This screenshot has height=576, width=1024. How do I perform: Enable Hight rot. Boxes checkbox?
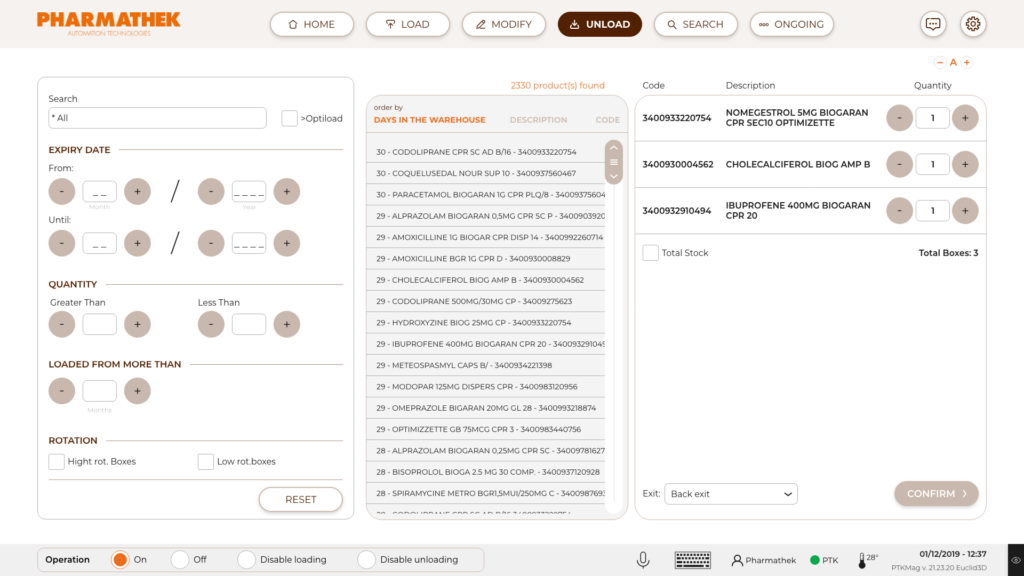click(56, 462)
